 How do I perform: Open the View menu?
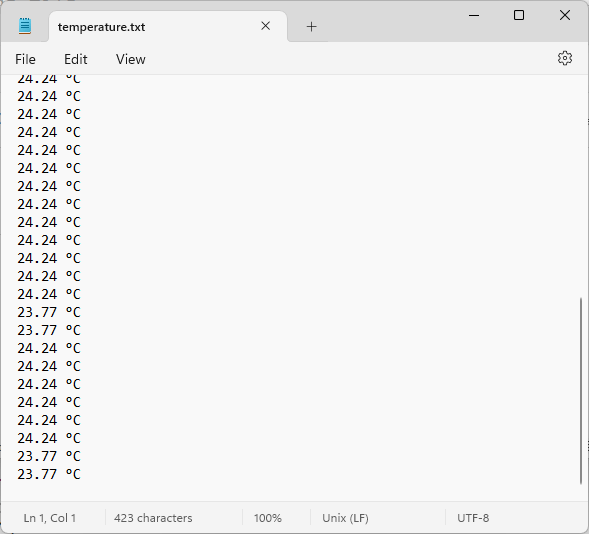click(x=130, y=59)
